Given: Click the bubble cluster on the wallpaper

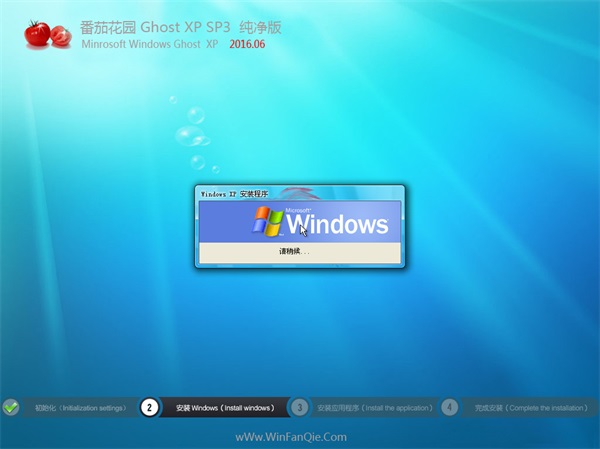Looking at the screenshot, I should tap(190, 136).
